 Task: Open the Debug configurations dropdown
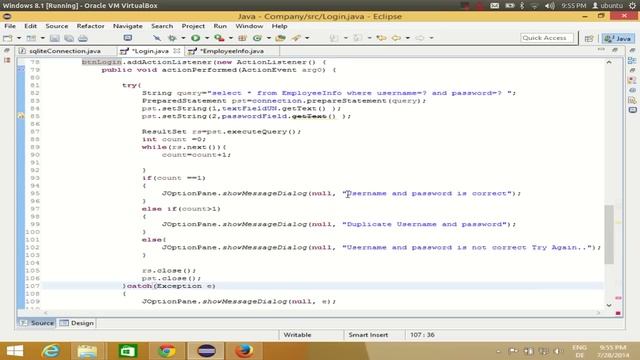(183, 38)
